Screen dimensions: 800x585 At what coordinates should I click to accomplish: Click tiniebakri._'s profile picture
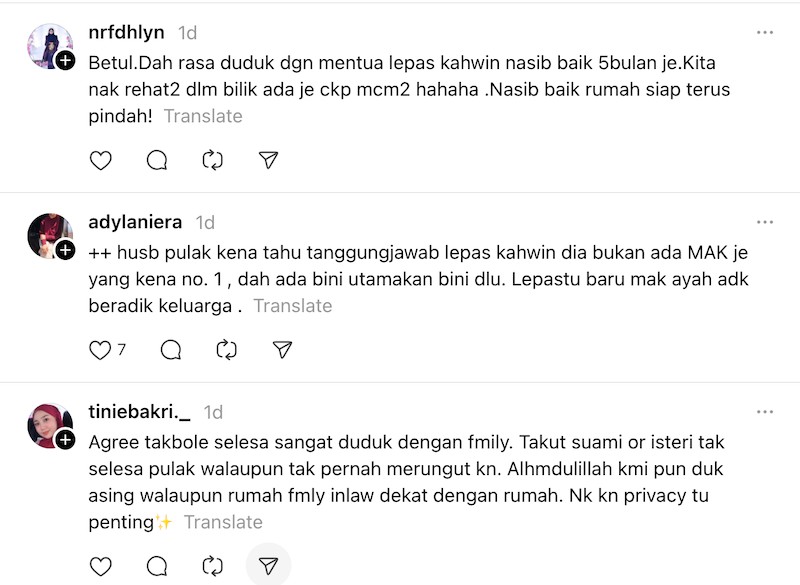tap(49, 426)
